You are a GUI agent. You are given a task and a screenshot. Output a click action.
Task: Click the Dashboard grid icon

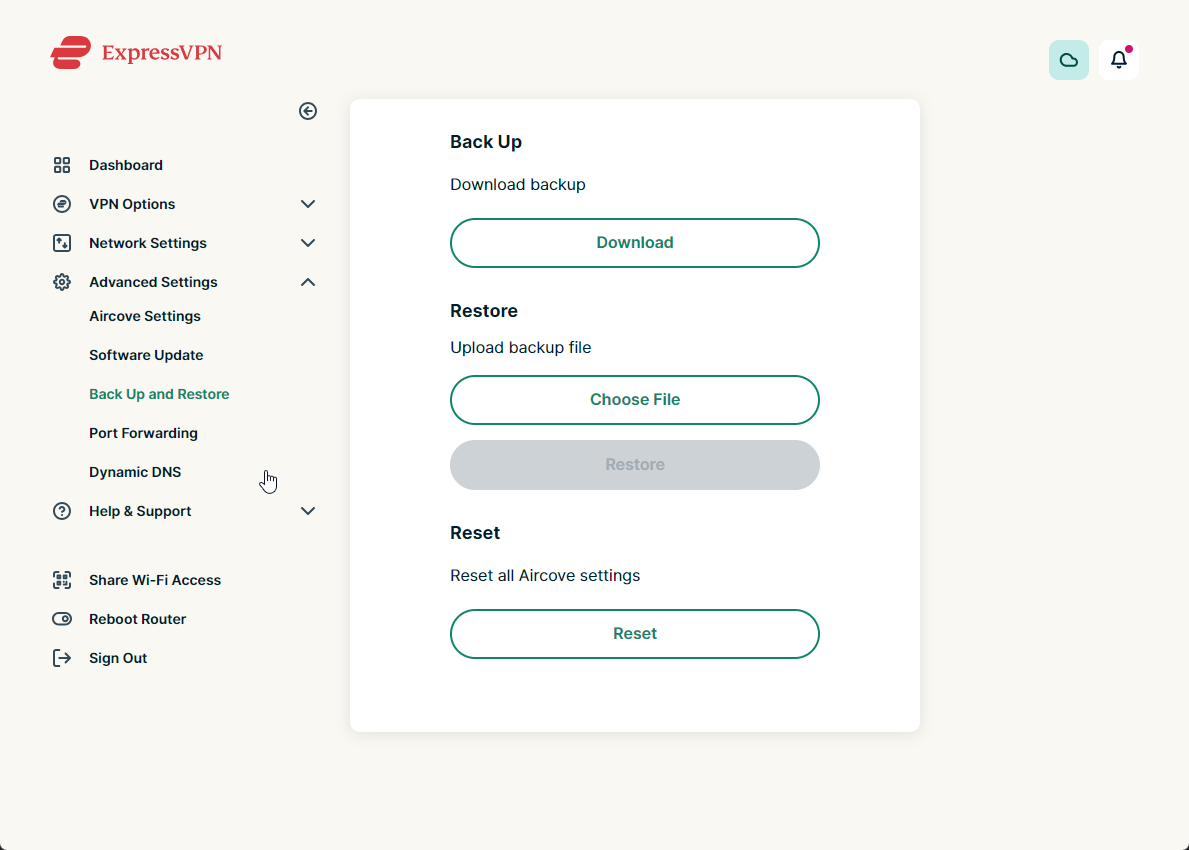[x=62, y=165]
